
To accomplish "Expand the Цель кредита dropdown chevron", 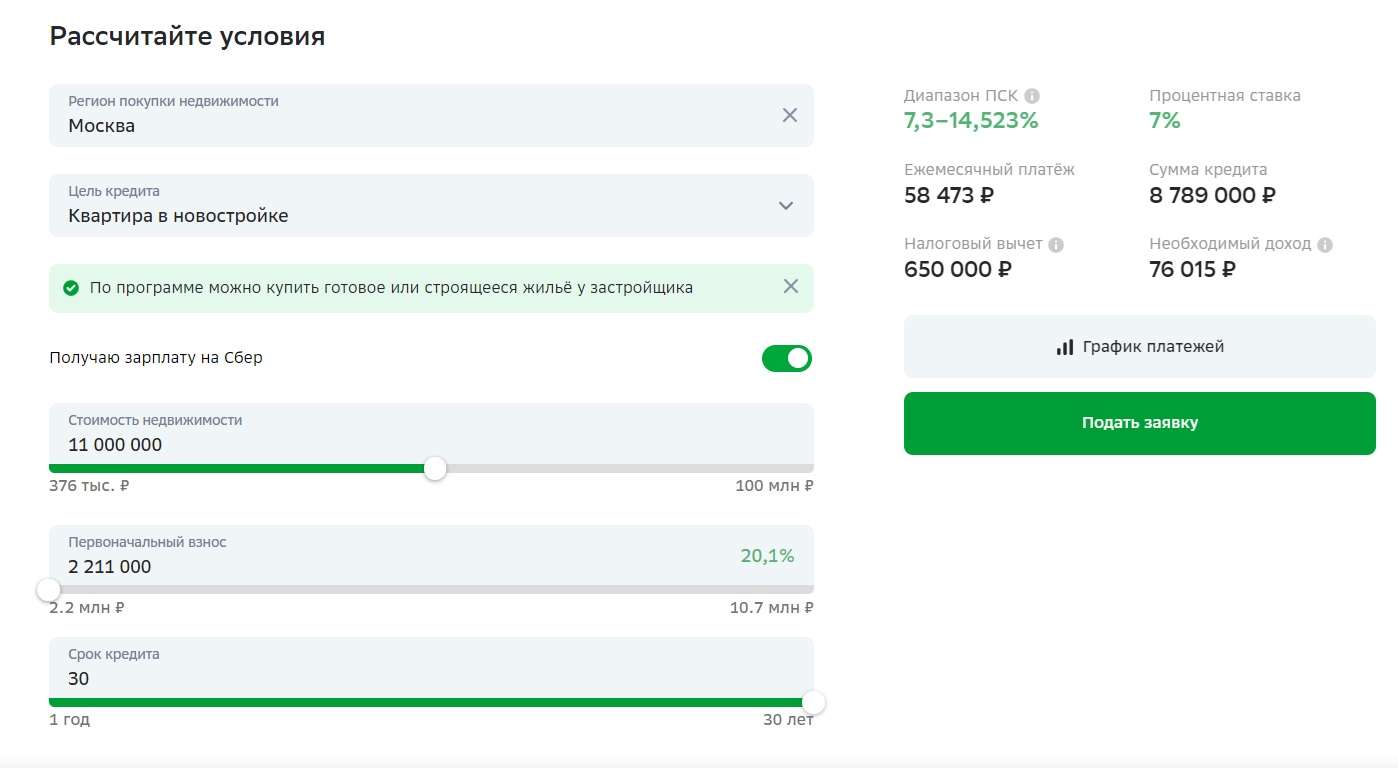I will (x=786, y=206).
